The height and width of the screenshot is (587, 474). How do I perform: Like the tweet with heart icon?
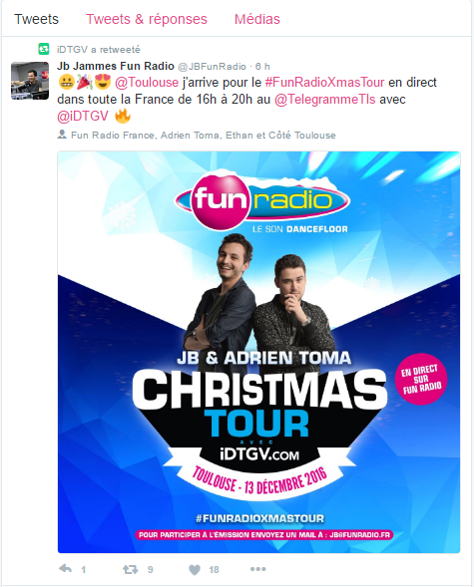point(194,569)
